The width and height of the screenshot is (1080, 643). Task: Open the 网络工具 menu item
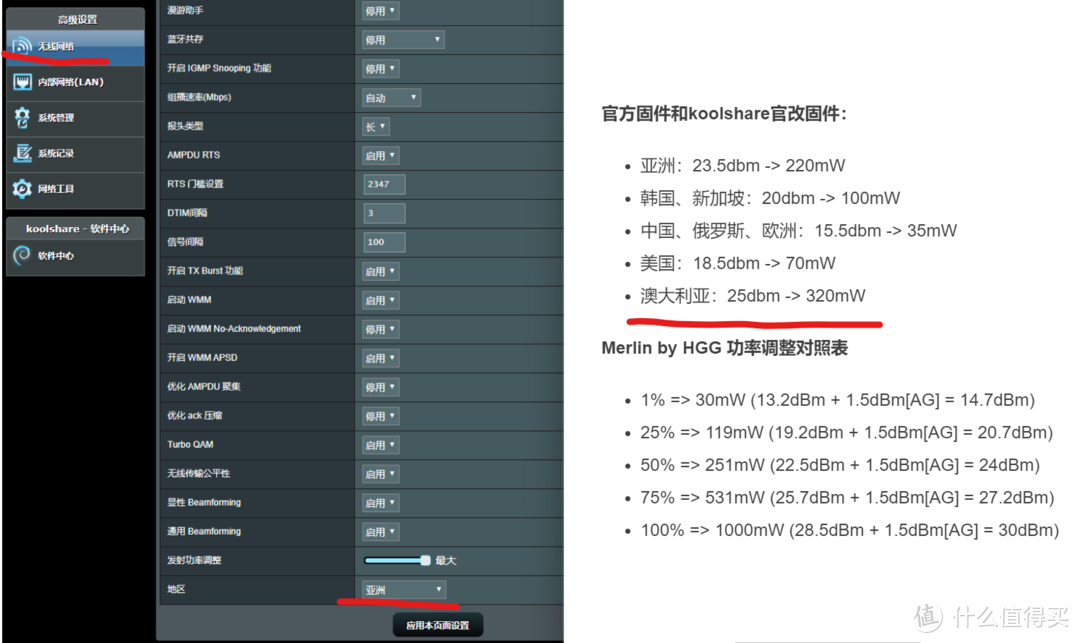pyautogui.click(x=76, y=189)
